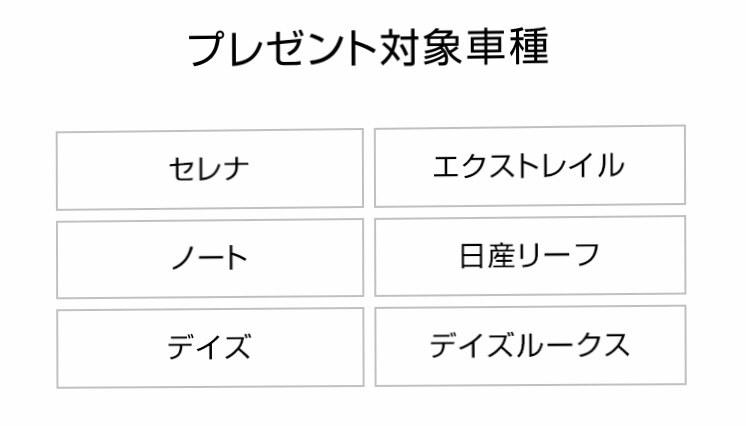Go to the エクストレイル model box
Screen dimensions: 746x426
point(530,166)
